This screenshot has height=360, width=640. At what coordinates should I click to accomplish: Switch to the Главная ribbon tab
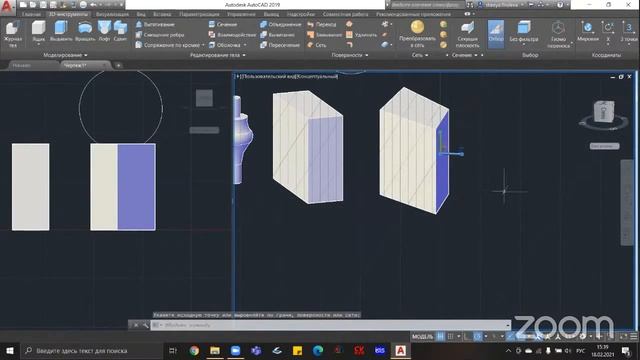click(31, 14)
